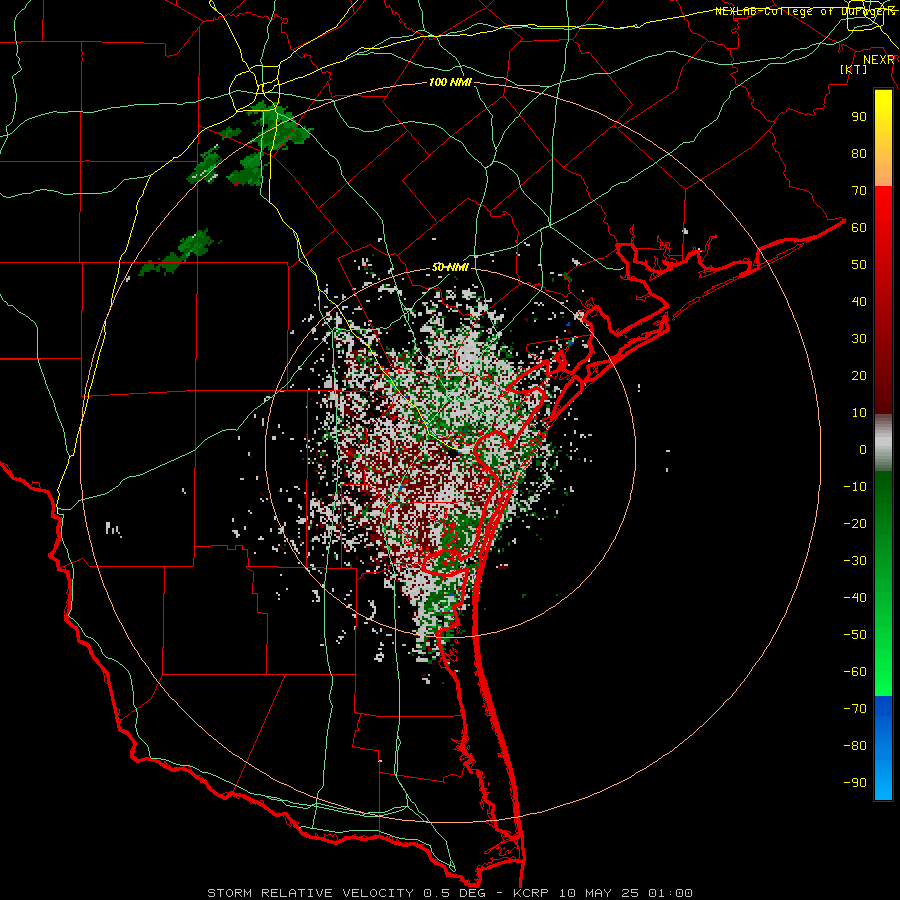Click the 40 value on velocity scale
900x900 pixels.
coord(859,301)
